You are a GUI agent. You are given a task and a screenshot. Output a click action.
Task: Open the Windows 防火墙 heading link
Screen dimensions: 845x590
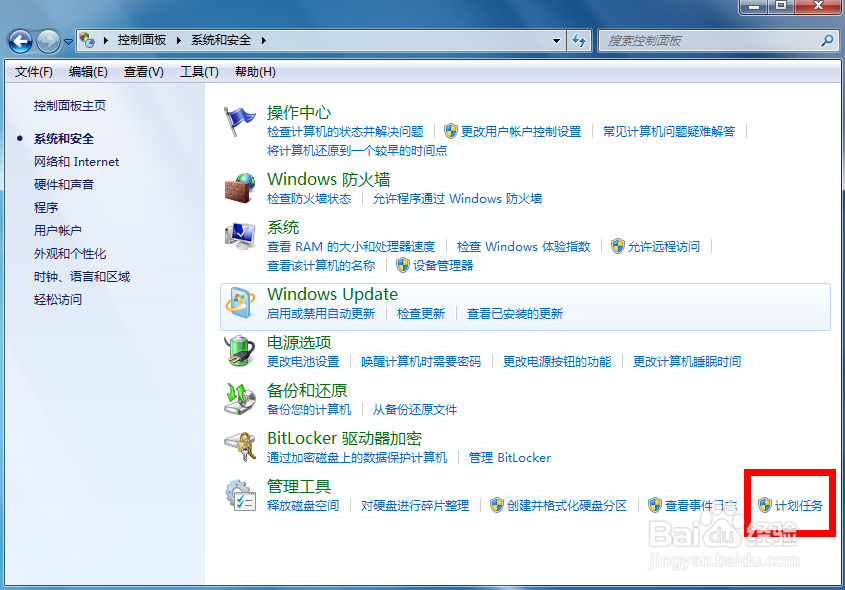328,179
